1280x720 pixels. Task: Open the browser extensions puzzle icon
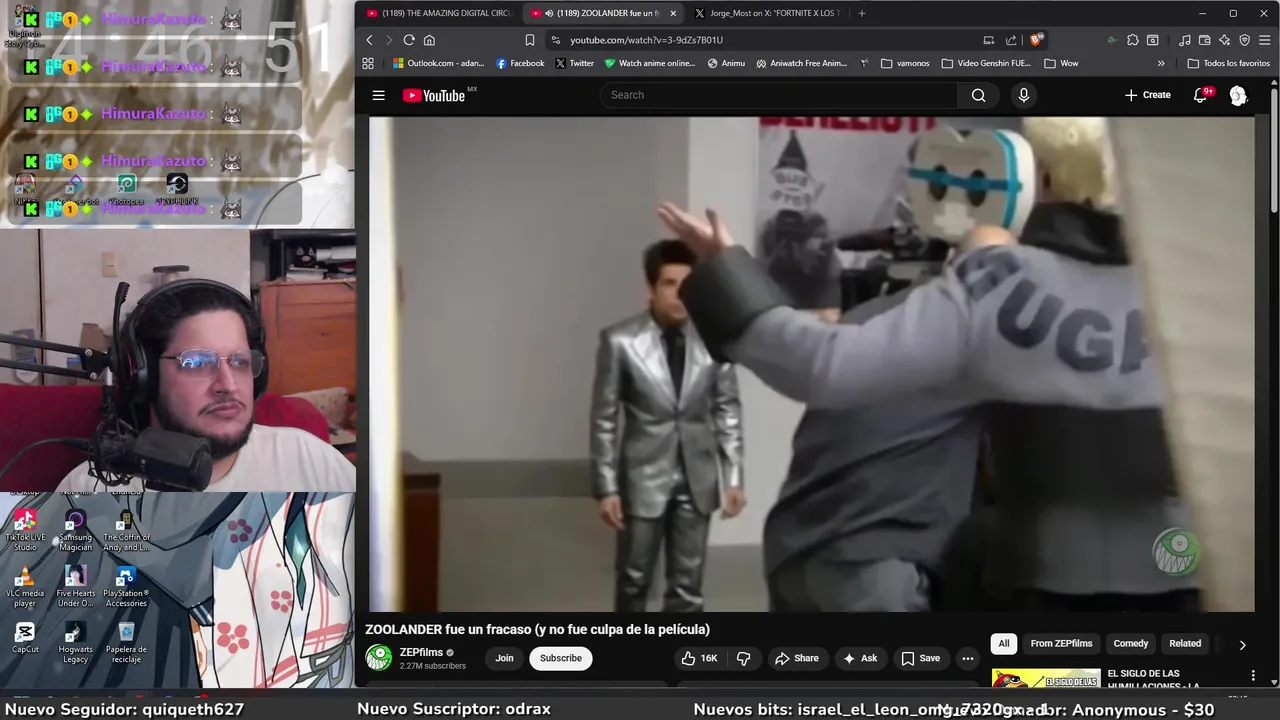pos(1132,40)
